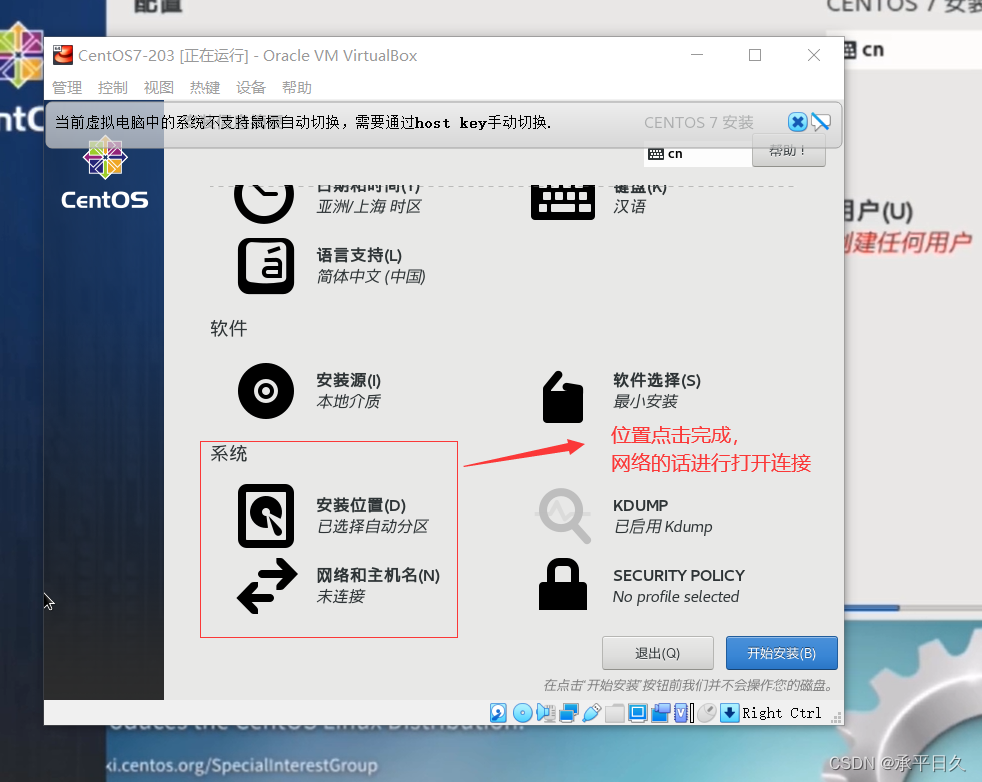Open the 设备 menu

251,88
